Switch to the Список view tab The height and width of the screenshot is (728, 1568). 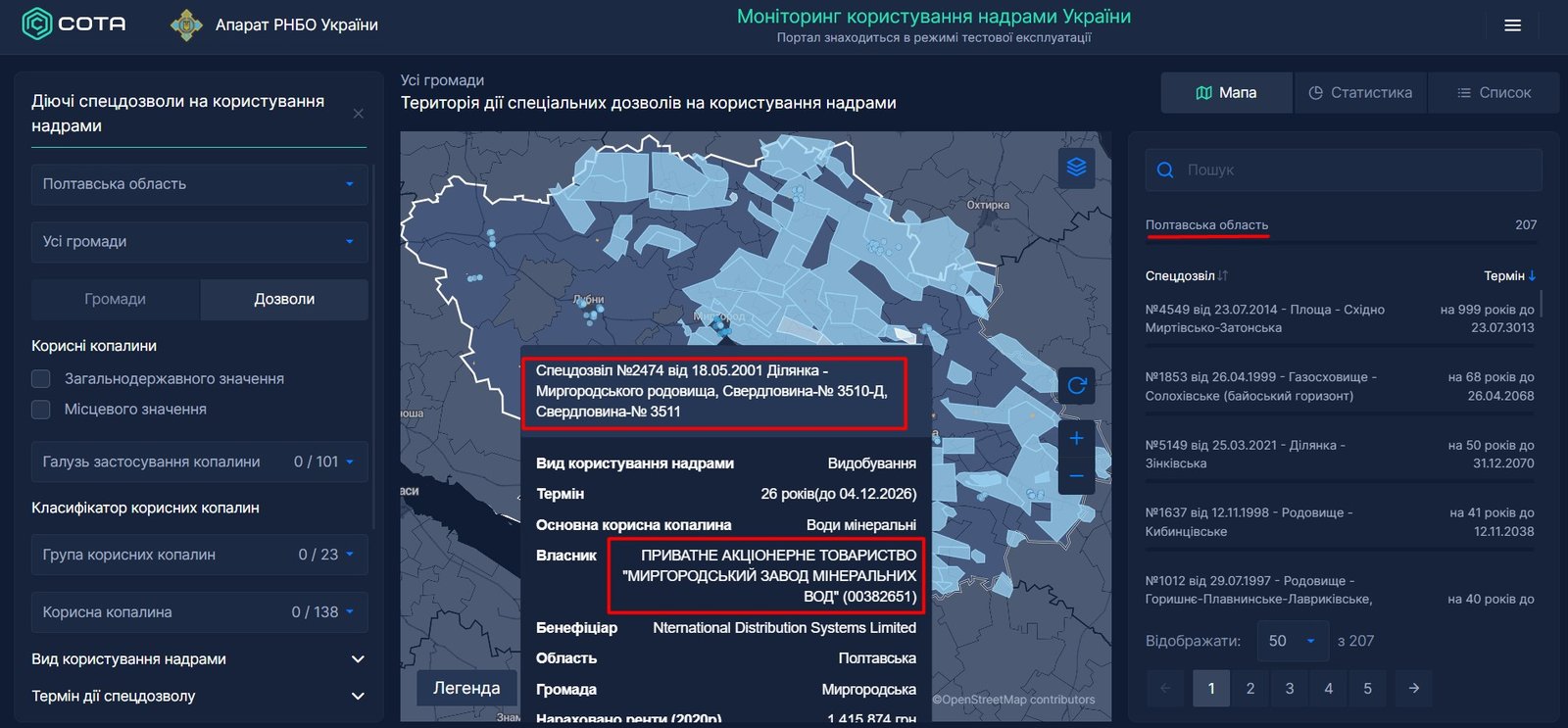coord(1494,93)
